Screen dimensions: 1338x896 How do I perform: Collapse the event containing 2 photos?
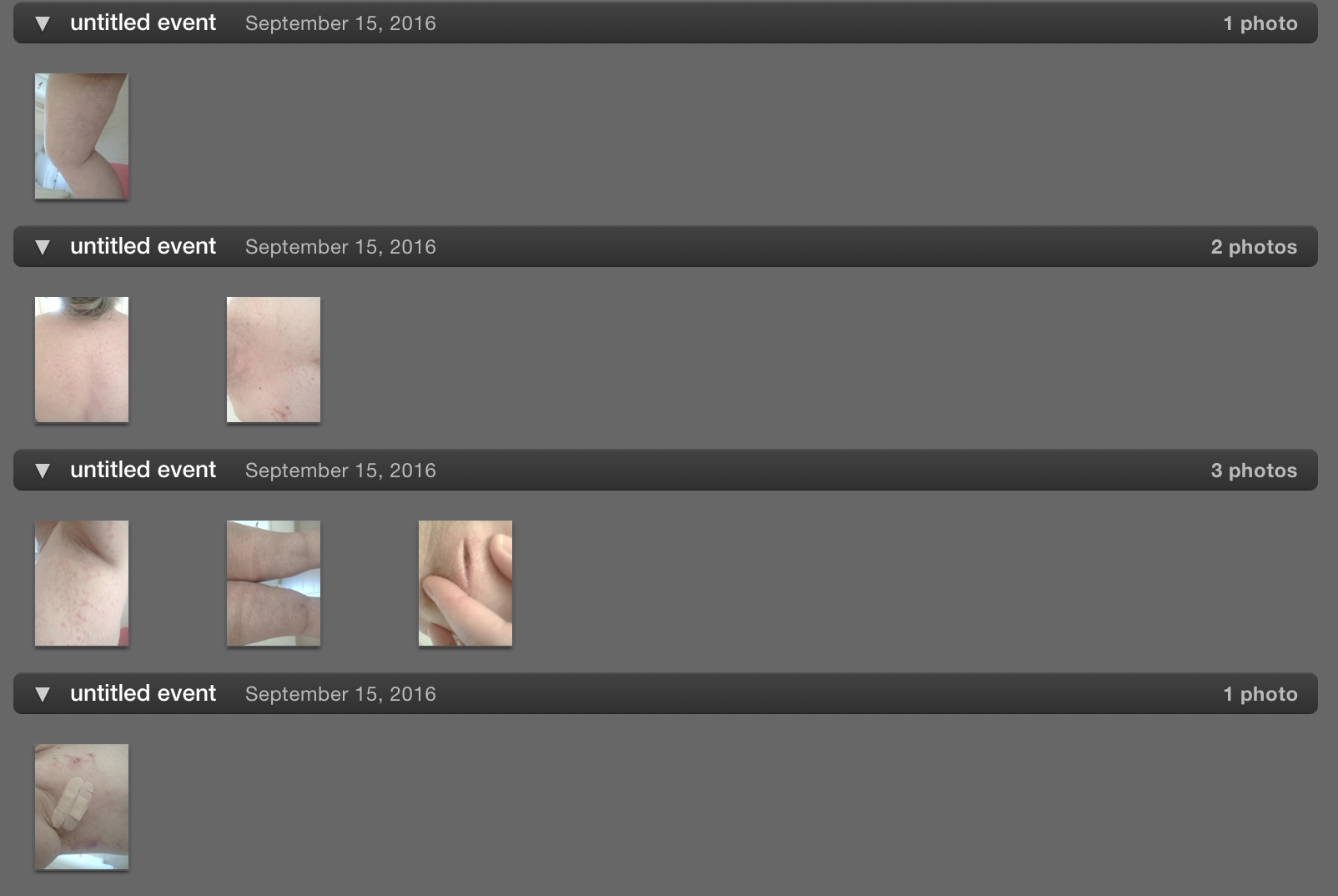(43, 247)
